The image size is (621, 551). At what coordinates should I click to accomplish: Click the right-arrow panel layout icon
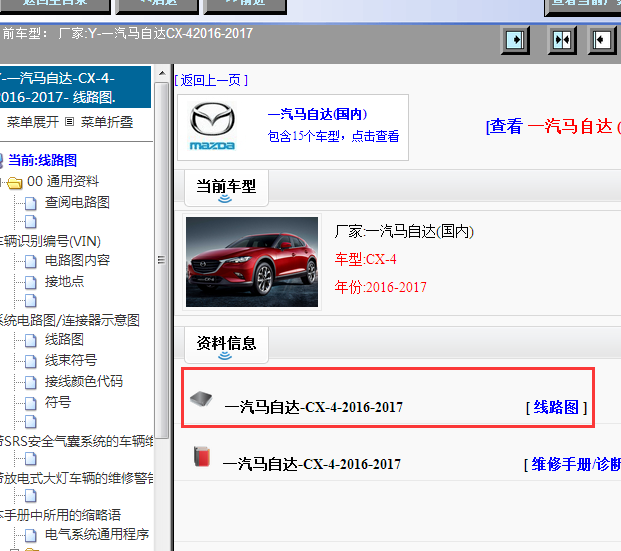click(515, 40)
